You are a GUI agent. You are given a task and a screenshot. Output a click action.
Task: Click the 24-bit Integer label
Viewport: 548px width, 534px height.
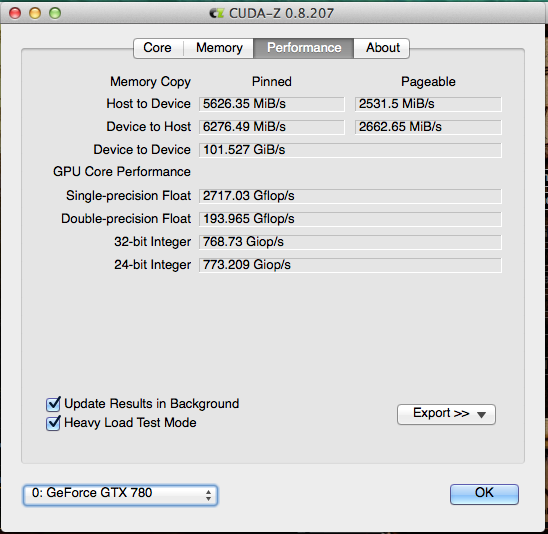pyautogui.click(x=152, y=265)
